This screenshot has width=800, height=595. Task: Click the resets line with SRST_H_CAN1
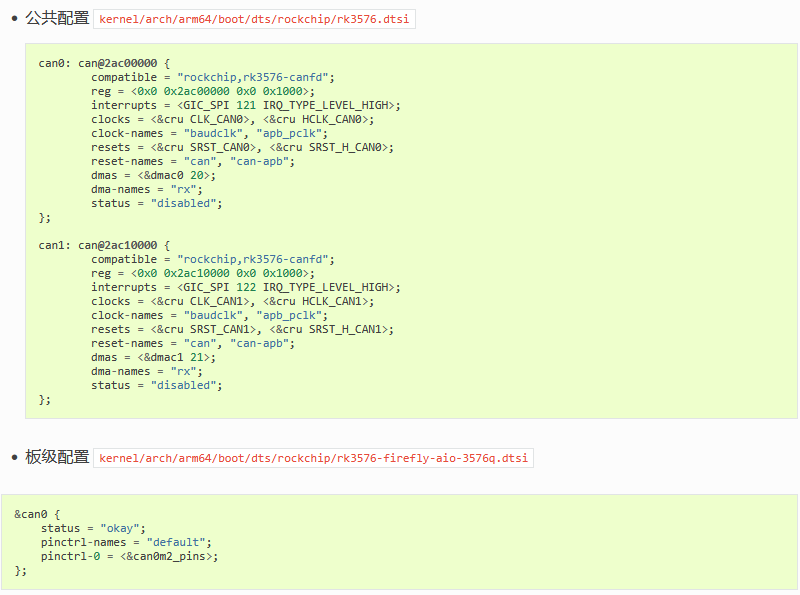click(x=242, y=330)
